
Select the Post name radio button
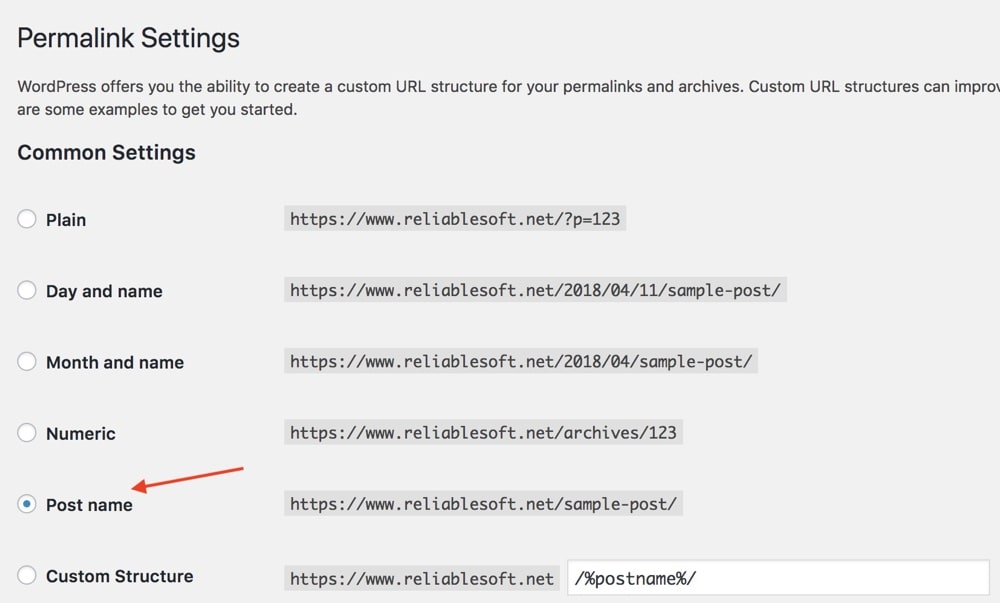point(27,505)
